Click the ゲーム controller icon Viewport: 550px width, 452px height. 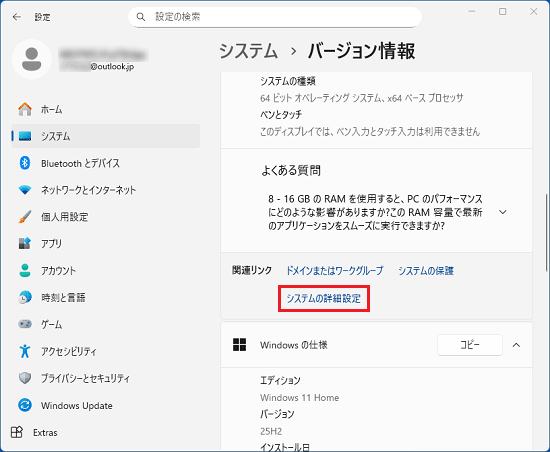[25, 324]
